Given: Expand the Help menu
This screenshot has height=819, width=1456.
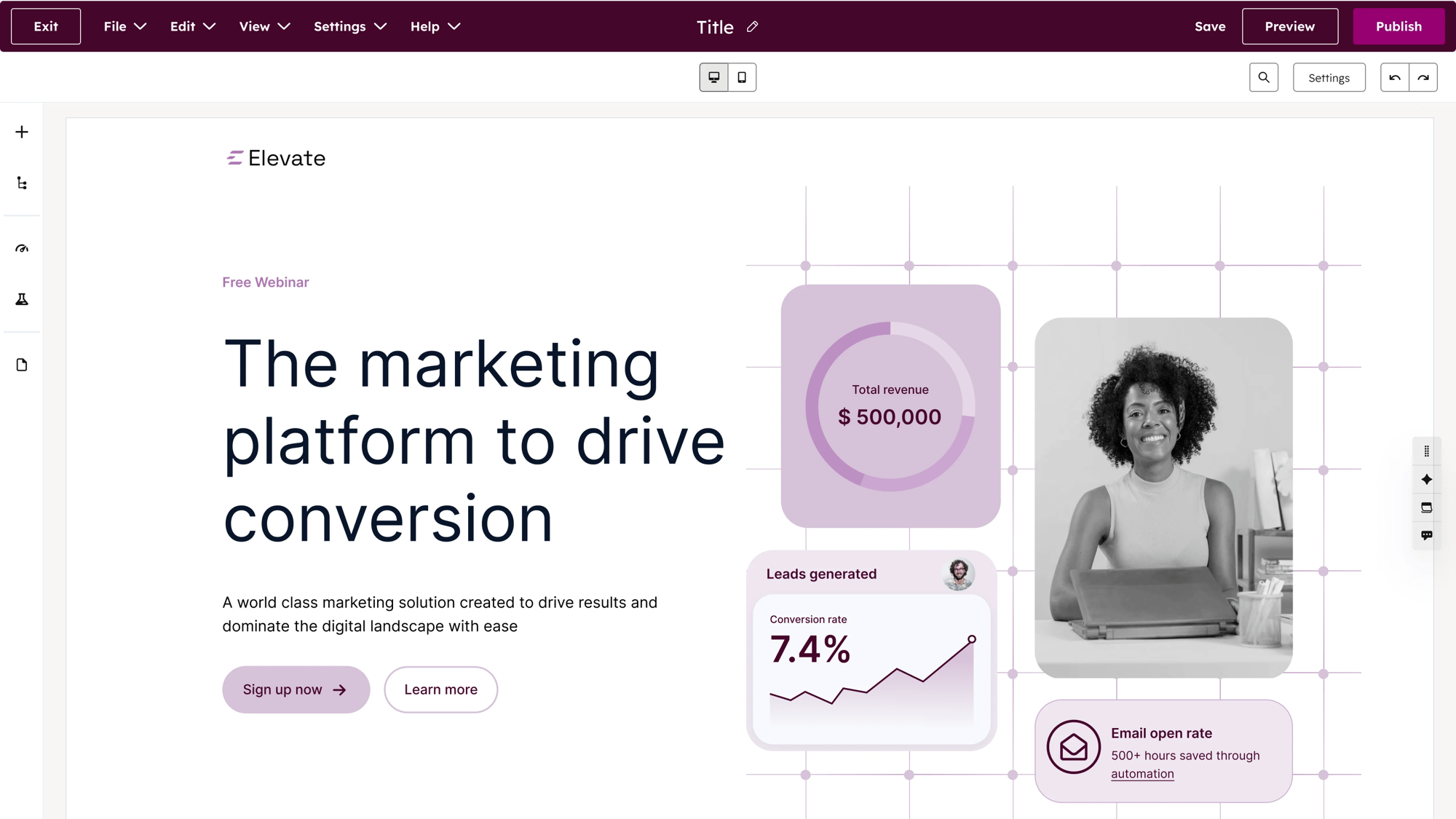Looking at the screenshot, I should click(435, 26).
